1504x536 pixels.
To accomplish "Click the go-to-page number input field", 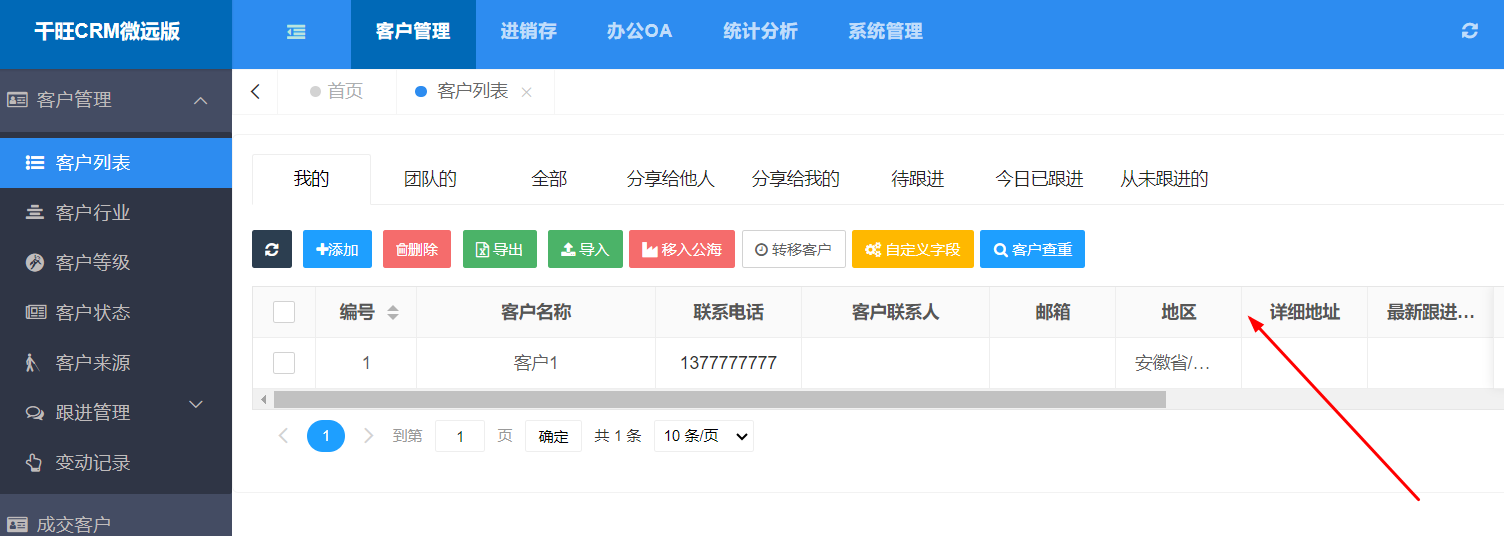I will (460, 436).
